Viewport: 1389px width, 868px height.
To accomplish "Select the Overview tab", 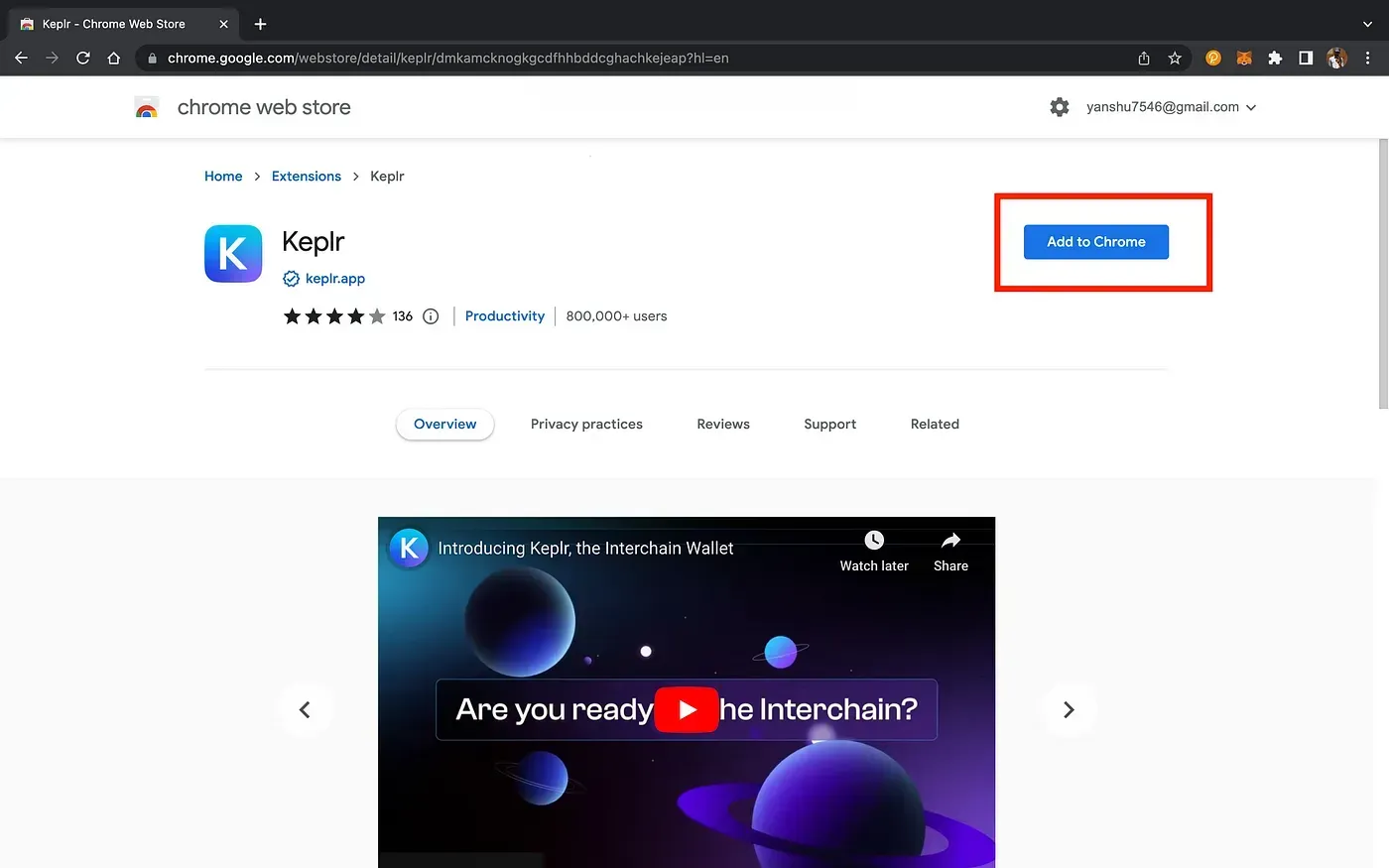I will tap(445, 425).
